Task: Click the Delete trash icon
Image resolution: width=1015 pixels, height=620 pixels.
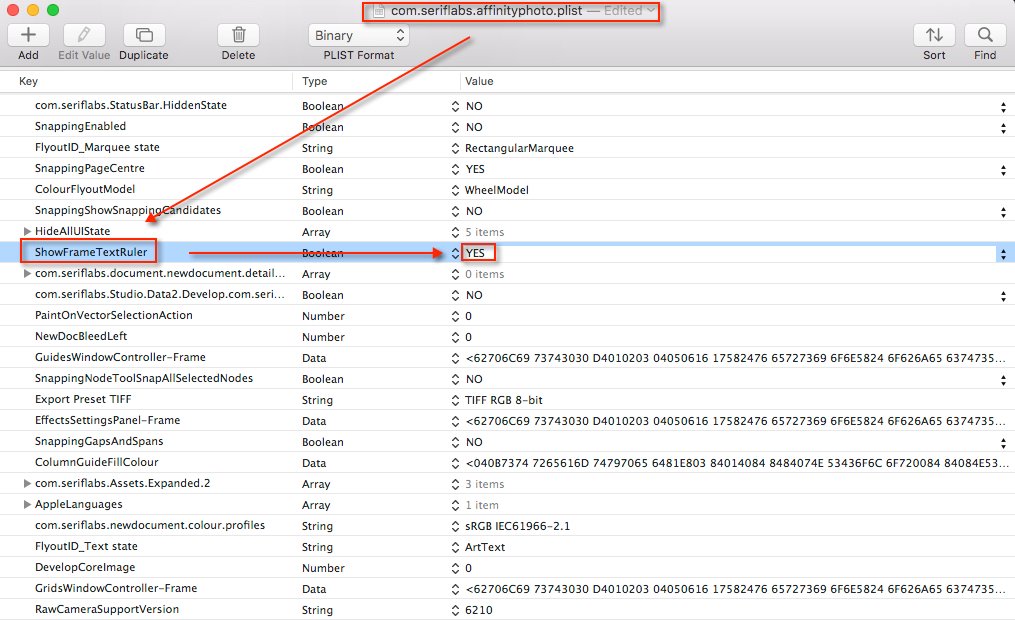Action: tap(238, 35)
